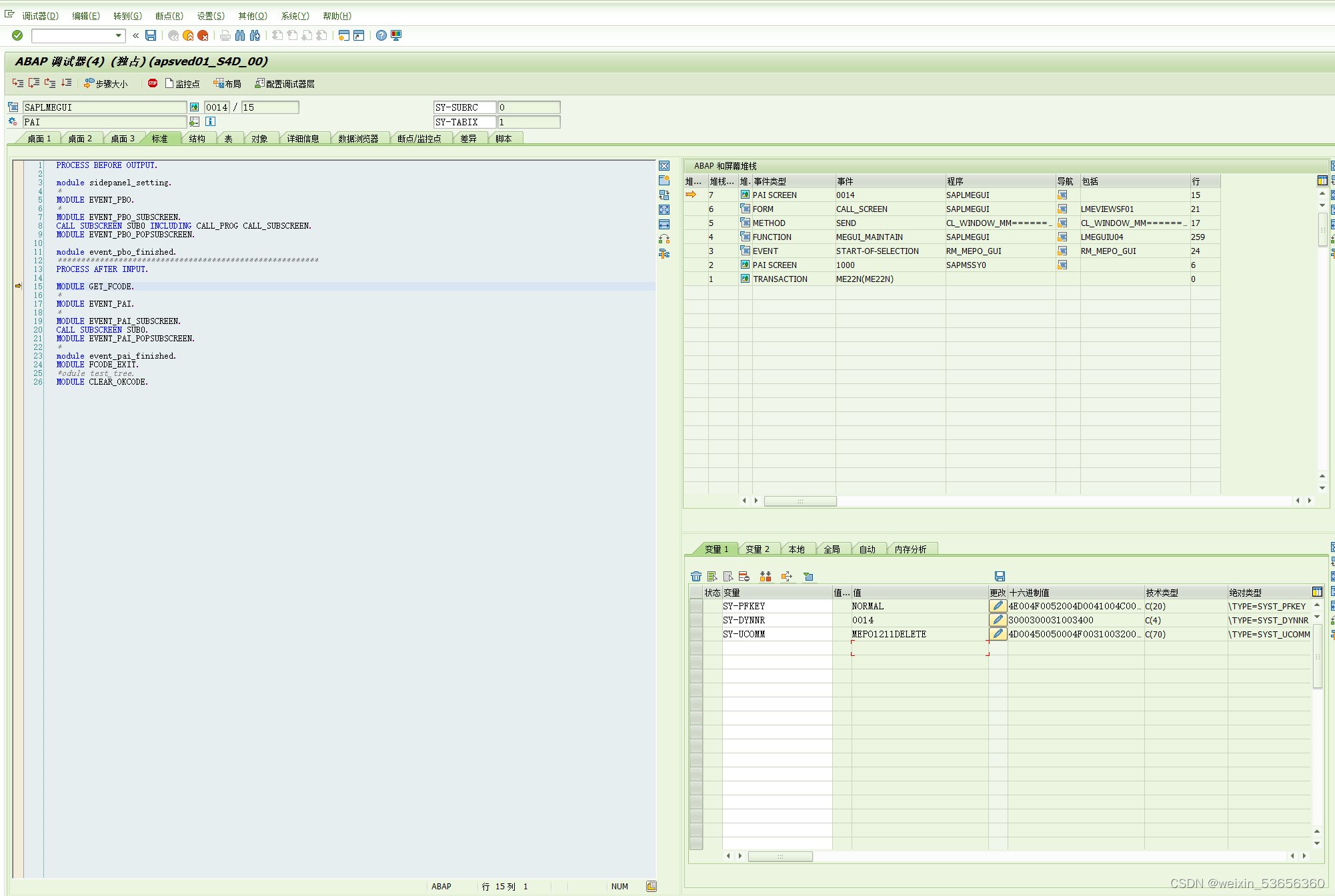1335x896 pixels.
Task: Open the 断点(R) menu
Action: [169, 16]
